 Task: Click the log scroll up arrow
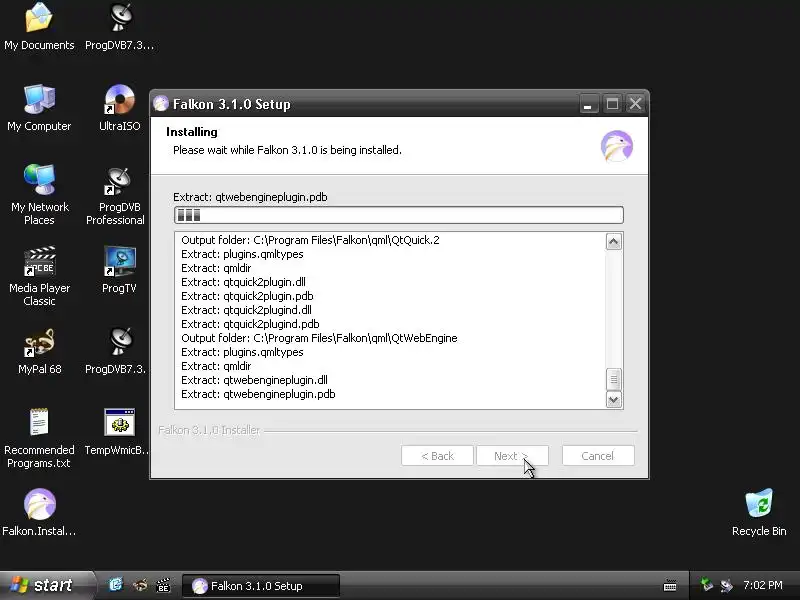pyautogui.click(x=614, y=241)
